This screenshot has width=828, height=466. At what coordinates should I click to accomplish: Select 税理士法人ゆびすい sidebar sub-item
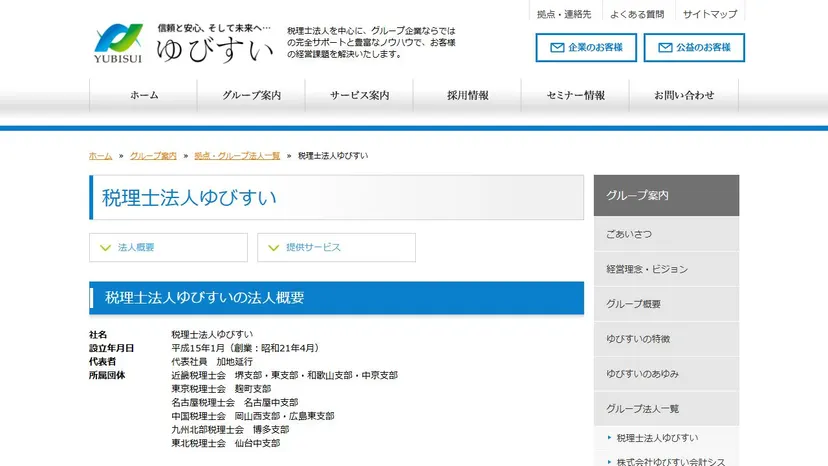(x=657, y=438)
